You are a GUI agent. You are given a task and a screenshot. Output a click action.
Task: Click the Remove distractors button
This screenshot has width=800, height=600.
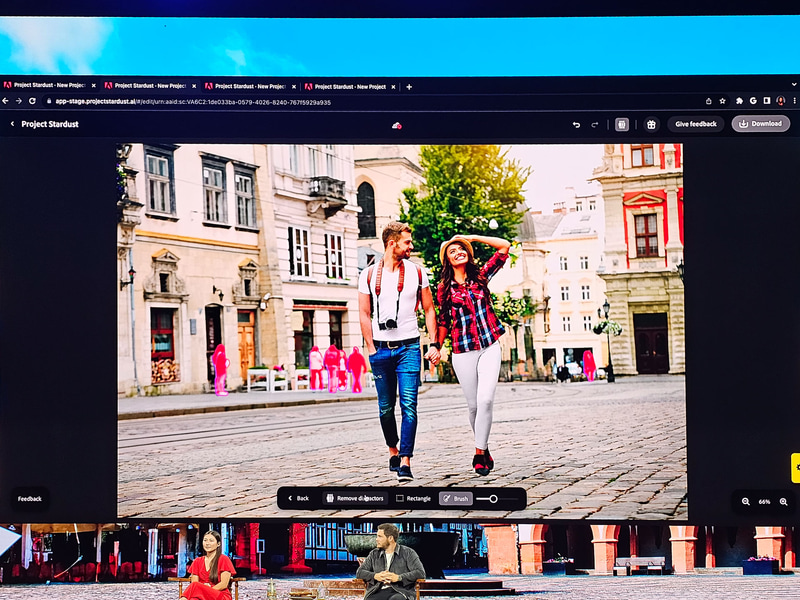(x=355, y=498)
